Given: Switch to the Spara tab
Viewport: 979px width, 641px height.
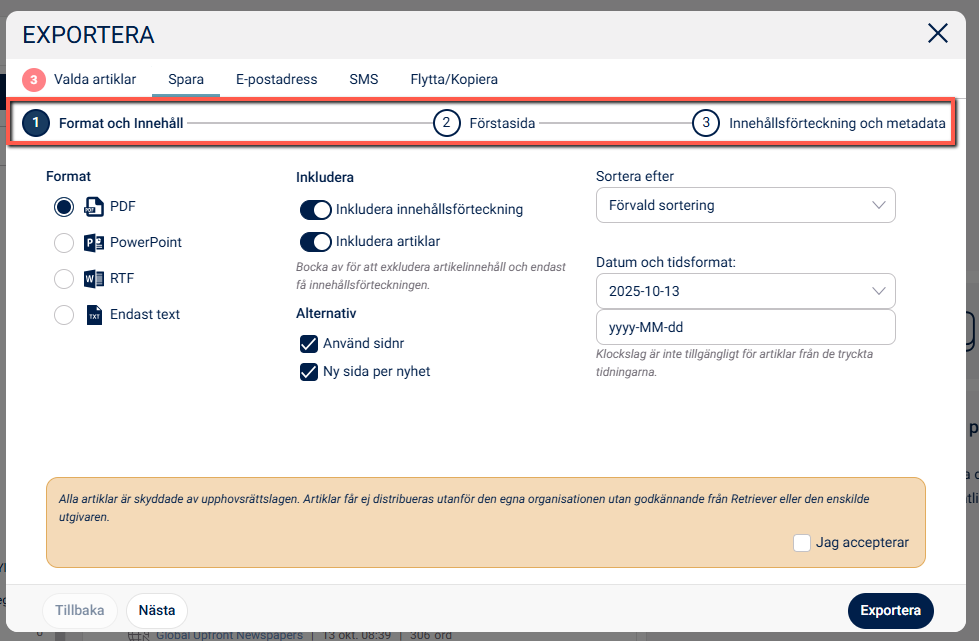Looking at the screenshot, I should (x=186, y=79).
